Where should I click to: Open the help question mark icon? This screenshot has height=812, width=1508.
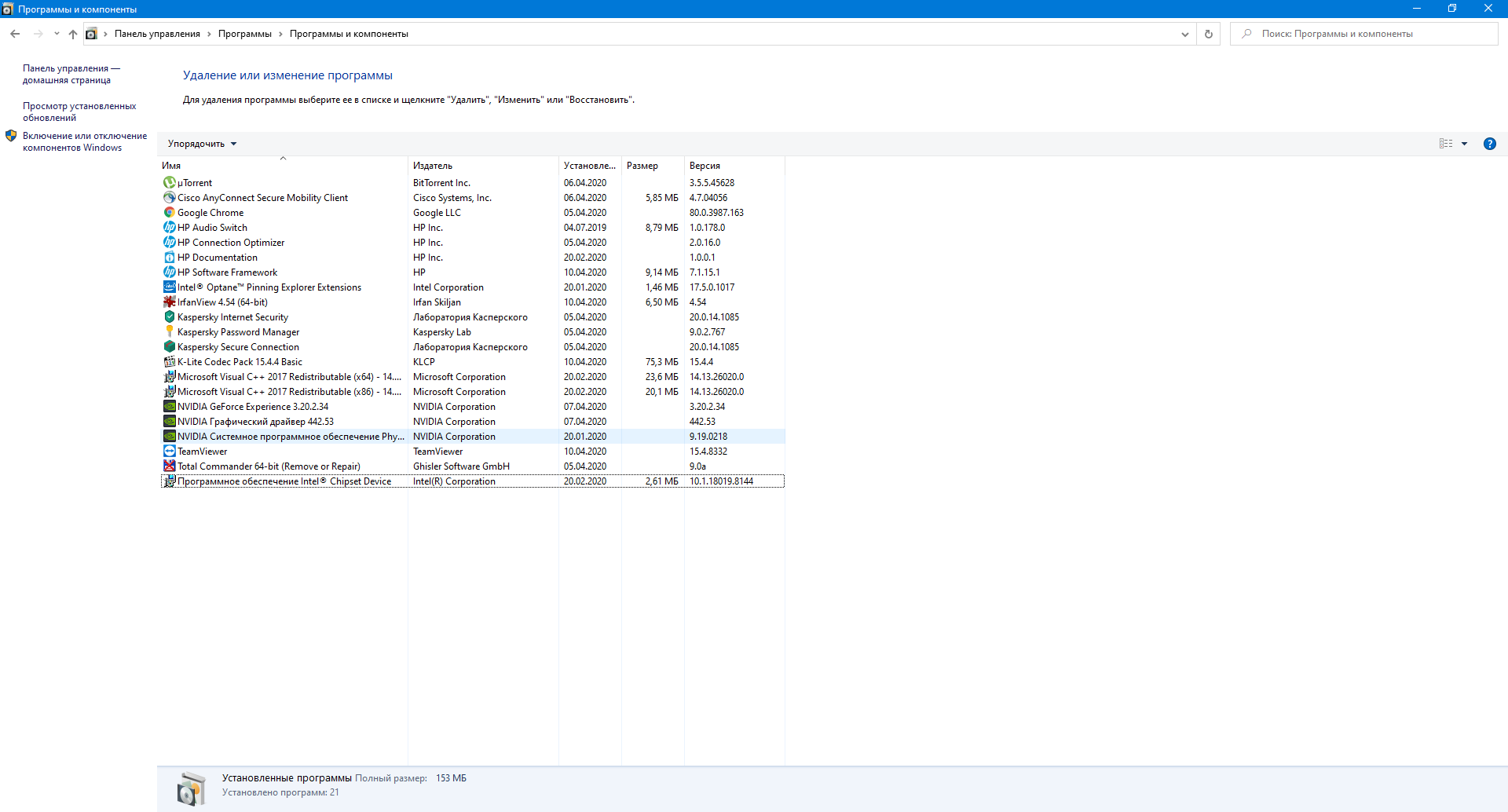click(1489, 144)
